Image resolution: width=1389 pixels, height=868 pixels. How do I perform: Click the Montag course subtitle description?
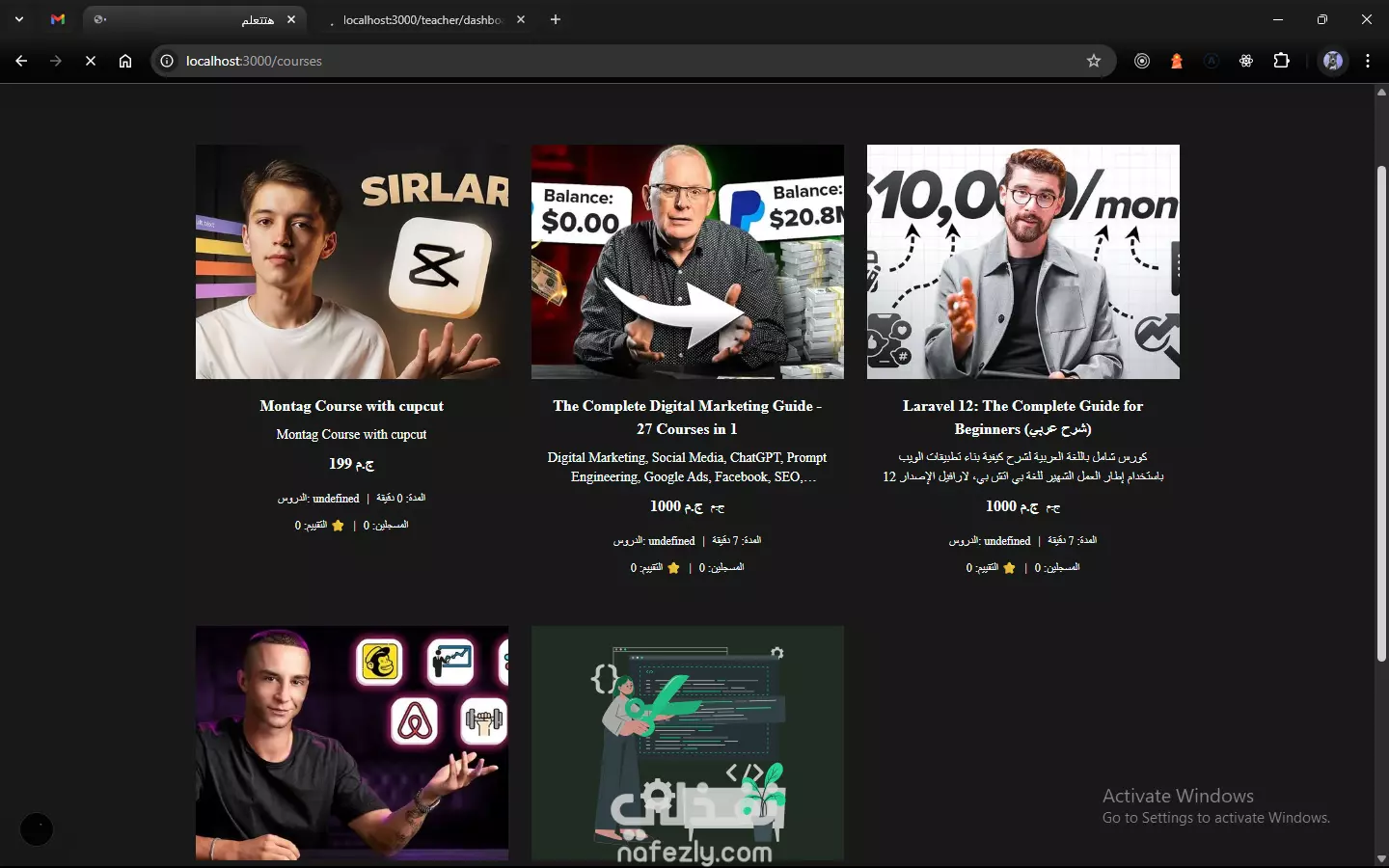click(352, 435)
